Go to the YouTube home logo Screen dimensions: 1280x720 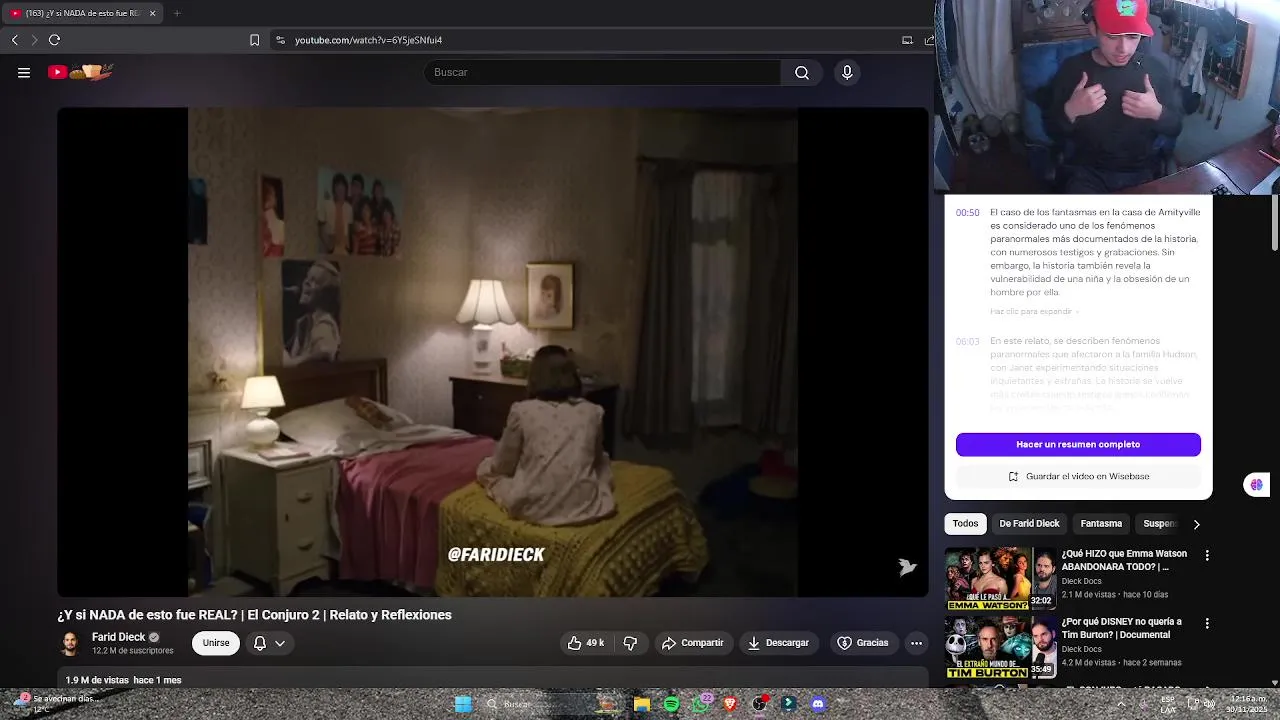coord(81,72)
